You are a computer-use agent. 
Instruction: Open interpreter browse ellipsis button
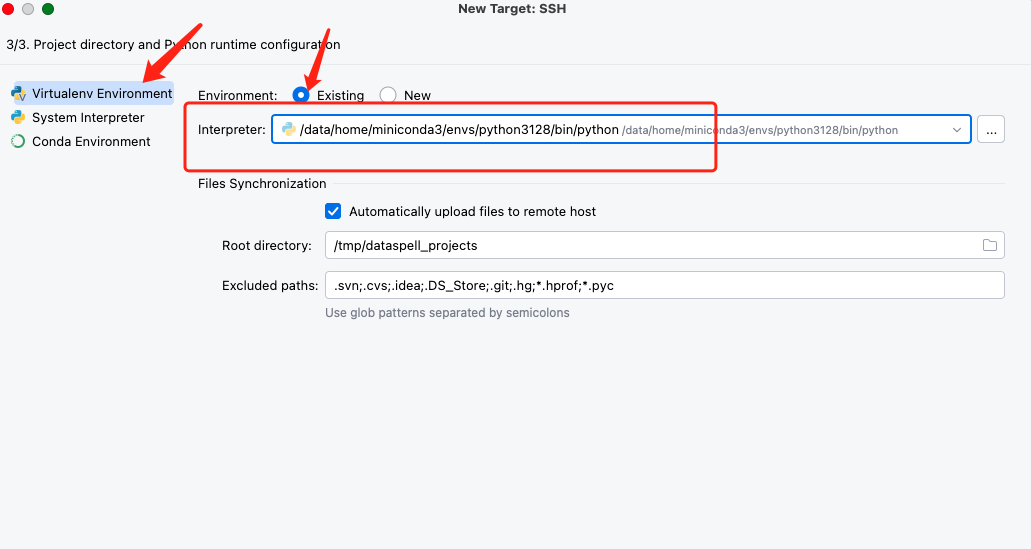[x=991, y=130]
